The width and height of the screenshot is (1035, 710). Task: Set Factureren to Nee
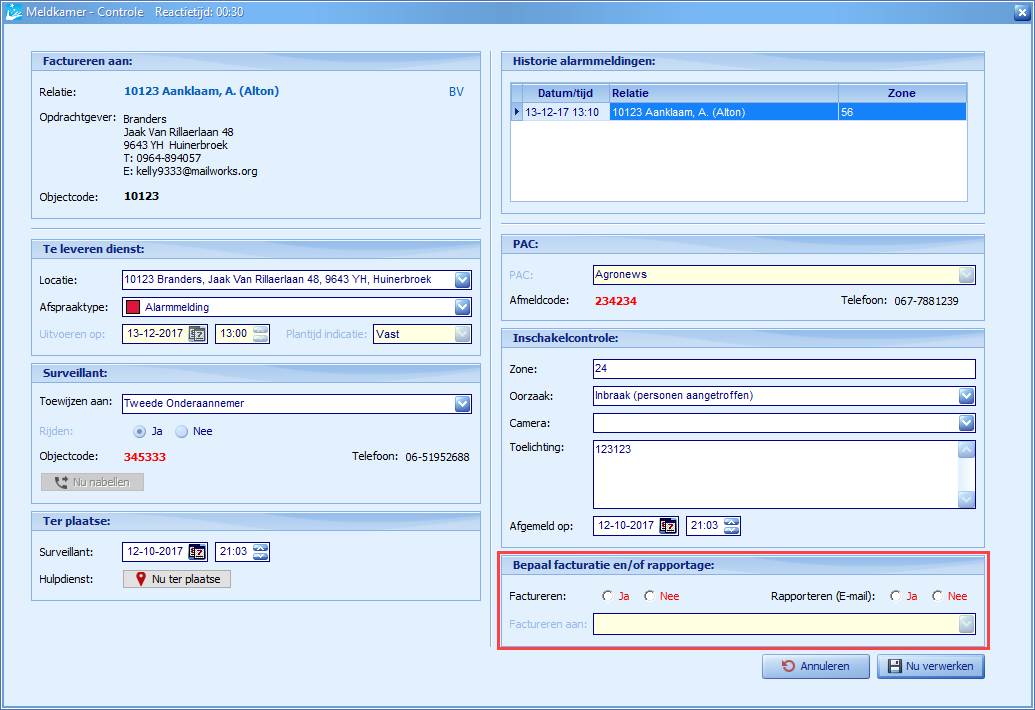pyautogui.click(x=650, y=596)
